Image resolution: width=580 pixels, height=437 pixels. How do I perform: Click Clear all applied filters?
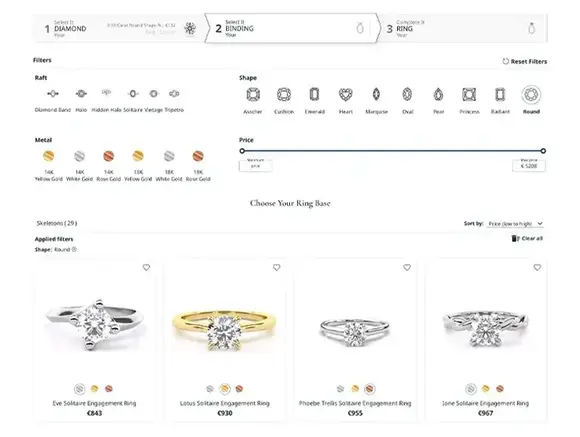click(527, 238)
